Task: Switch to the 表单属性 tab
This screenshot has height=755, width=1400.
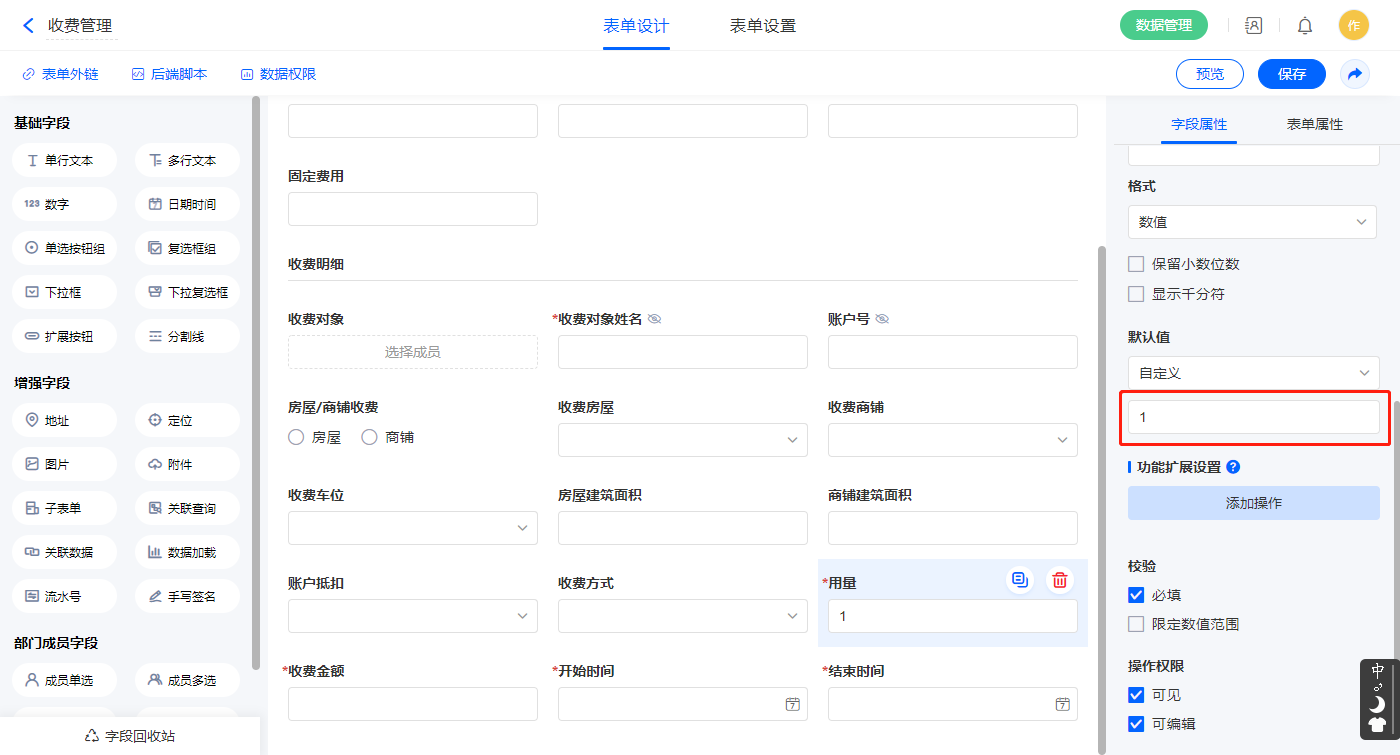Action: (1314, 124)
